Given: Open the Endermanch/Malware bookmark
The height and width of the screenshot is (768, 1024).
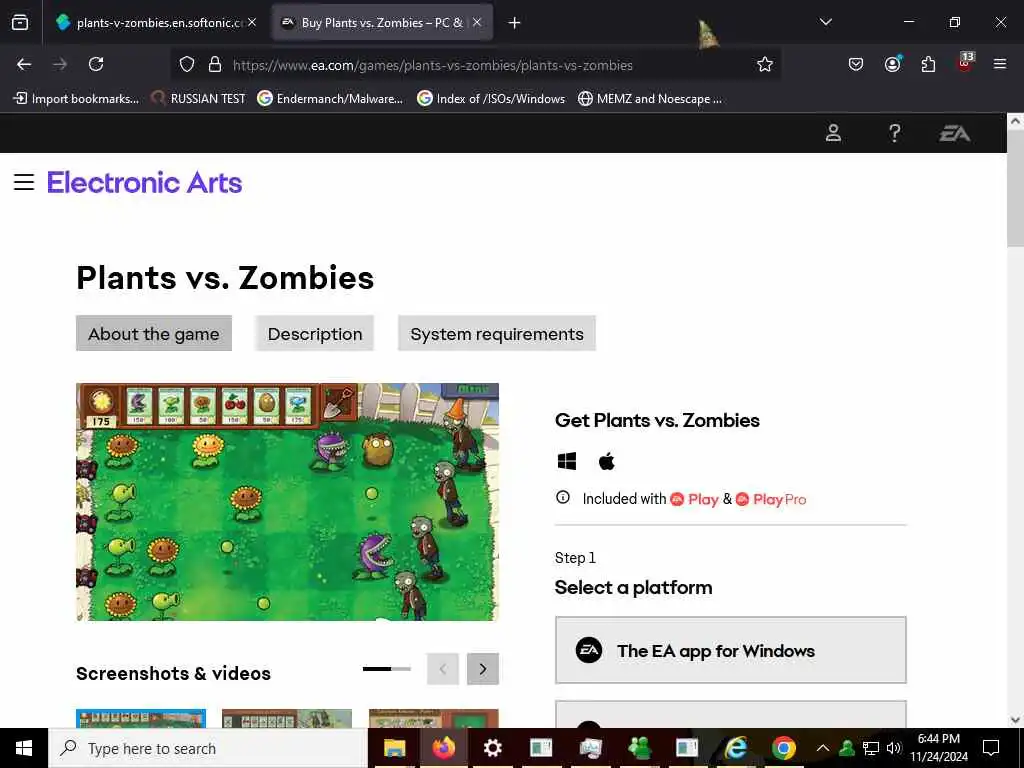Looking at the screenshot, I should (x=330, y=99).
